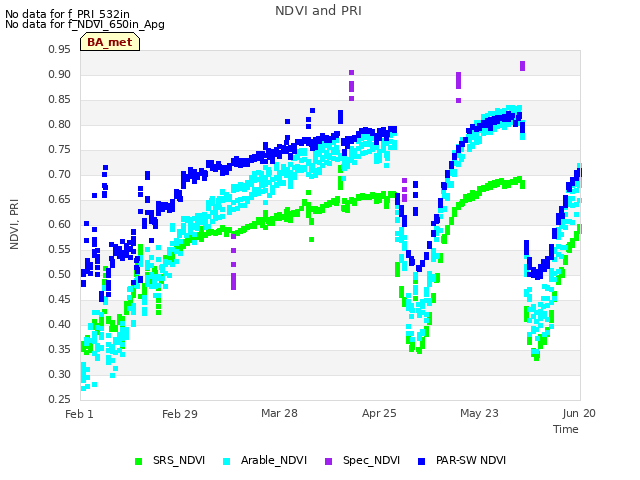Screen dimensions: 640x480
Task: Click the SRS_NDVI green legend swatch
Action: click(138, 461)
